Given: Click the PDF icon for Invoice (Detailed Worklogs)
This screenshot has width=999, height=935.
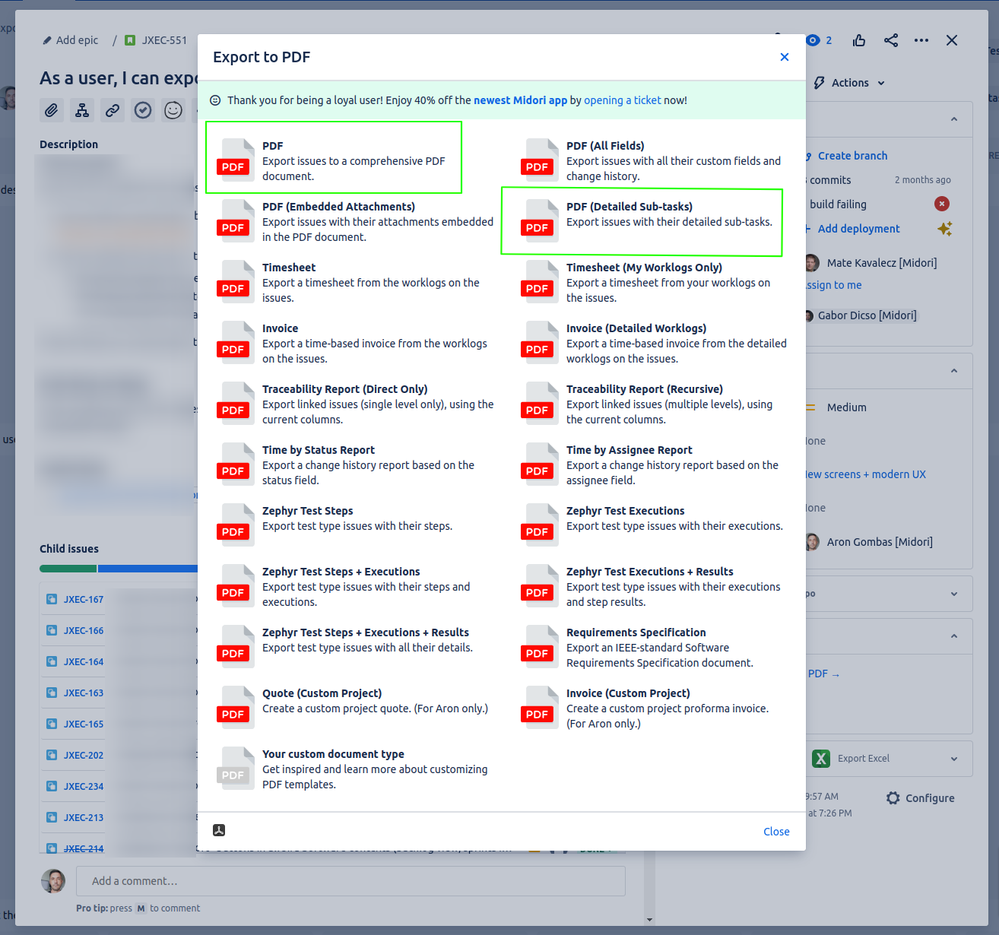Looking at the screenshot, I should click(540, 343).
